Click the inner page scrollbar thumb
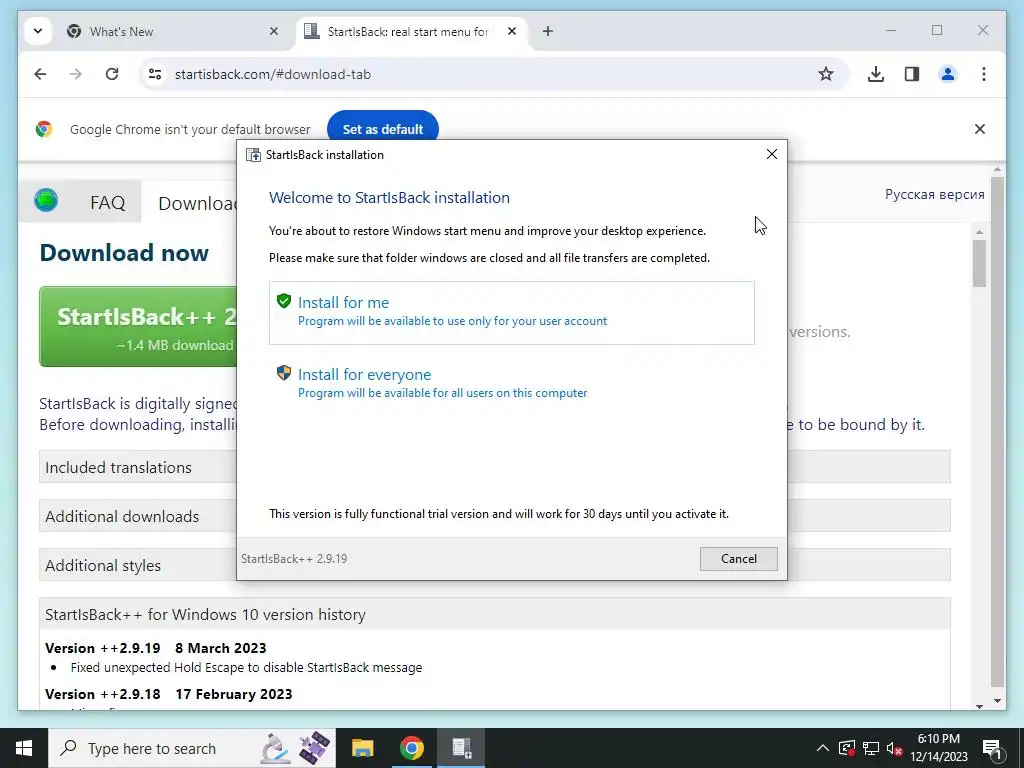 point(979,263)
